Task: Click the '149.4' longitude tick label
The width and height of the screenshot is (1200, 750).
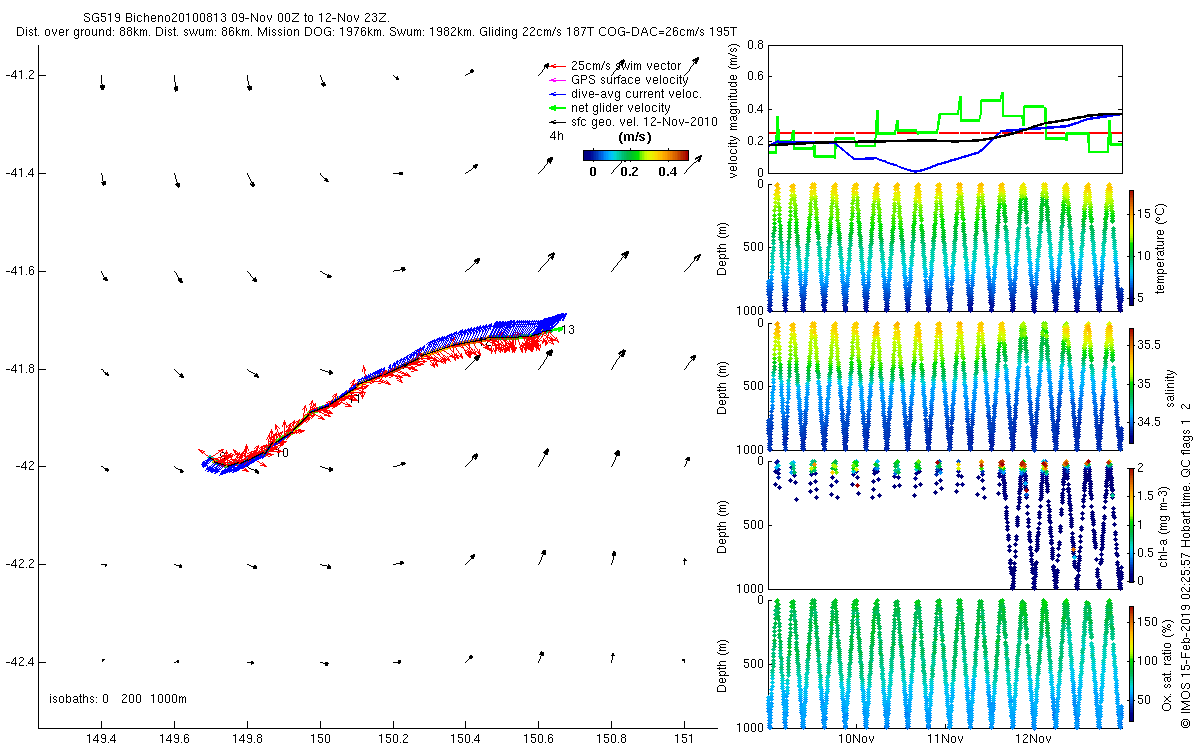Action: pos(102,739)
